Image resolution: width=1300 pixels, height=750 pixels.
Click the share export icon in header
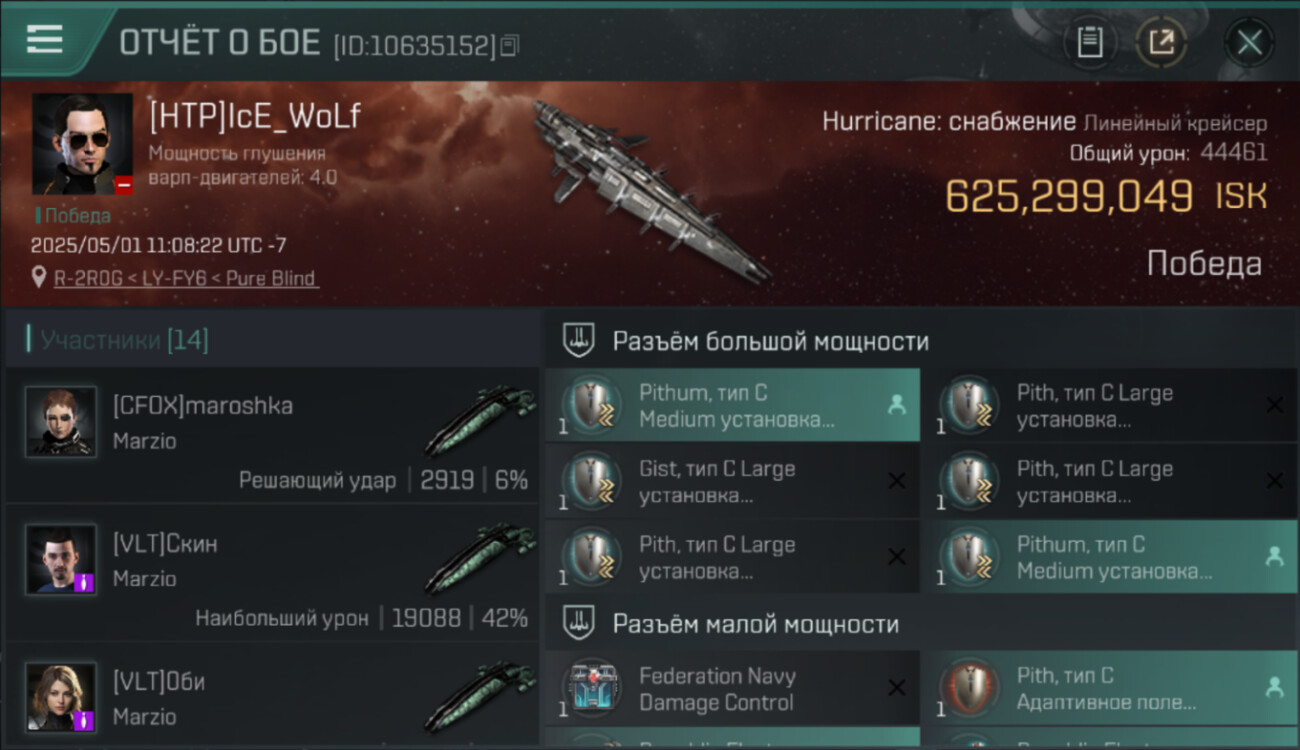[x=1161, y=42]
